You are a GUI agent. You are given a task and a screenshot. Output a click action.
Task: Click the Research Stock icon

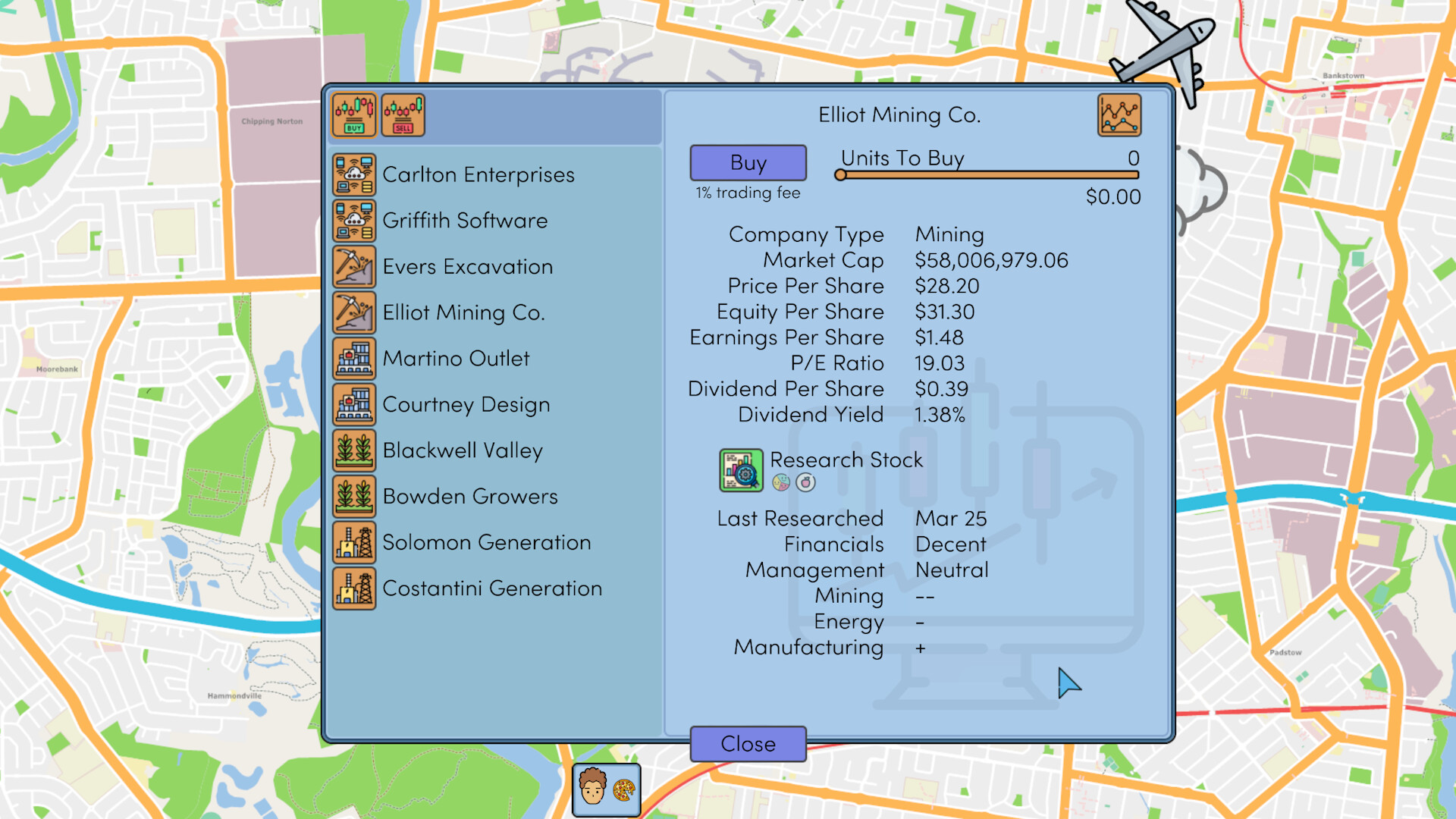pos(740,469)
